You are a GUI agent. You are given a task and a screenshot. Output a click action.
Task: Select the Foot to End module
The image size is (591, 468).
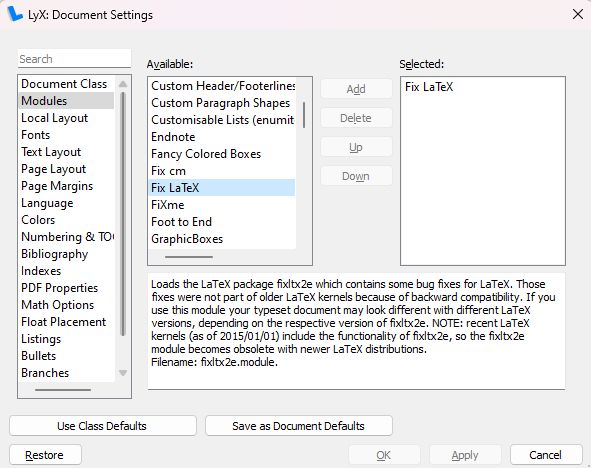click(x=222, y=222)
